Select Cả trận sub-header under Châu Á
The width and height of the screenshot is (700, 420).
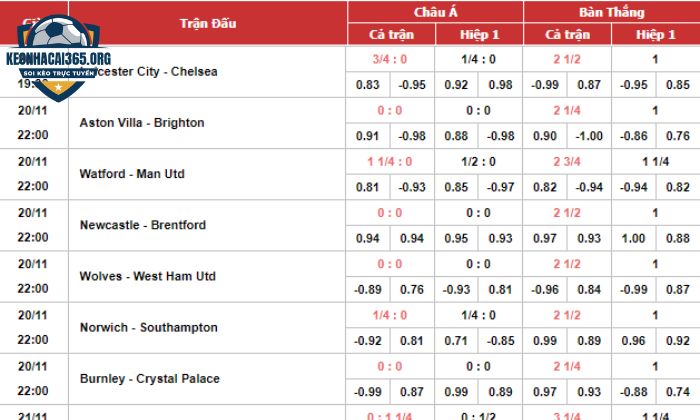(392, 34)
